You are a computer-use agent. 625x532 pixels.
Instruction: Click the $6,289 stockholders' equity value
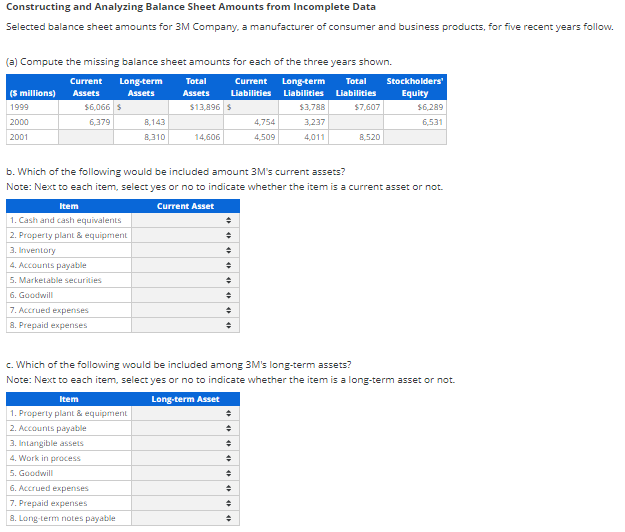[430, 107]
